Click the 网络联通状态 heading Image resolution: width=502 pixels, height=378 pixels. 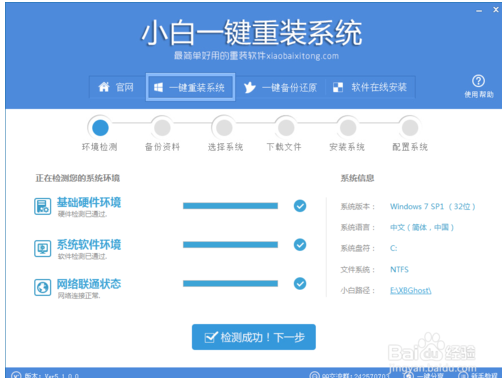click(89, 284)
